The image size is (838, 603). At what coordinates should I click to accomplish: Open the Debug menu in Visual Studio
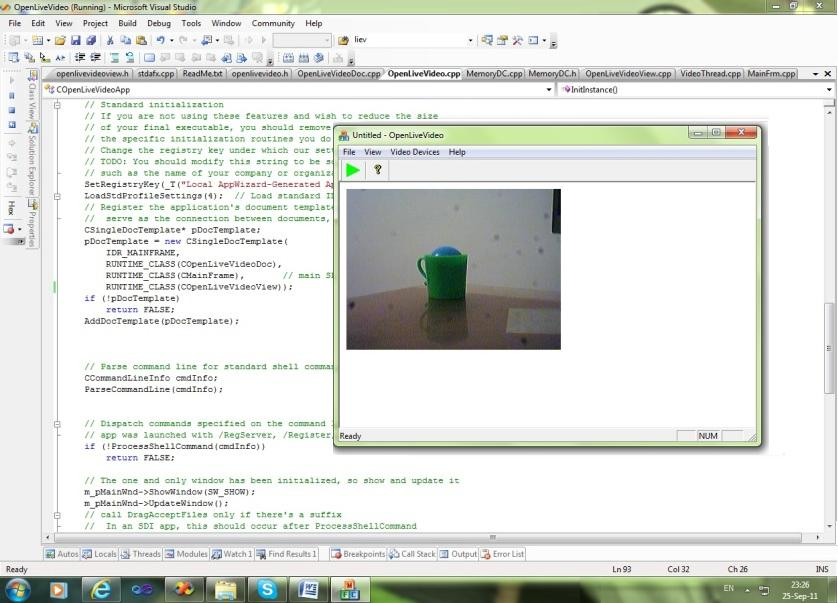[159, 24]
